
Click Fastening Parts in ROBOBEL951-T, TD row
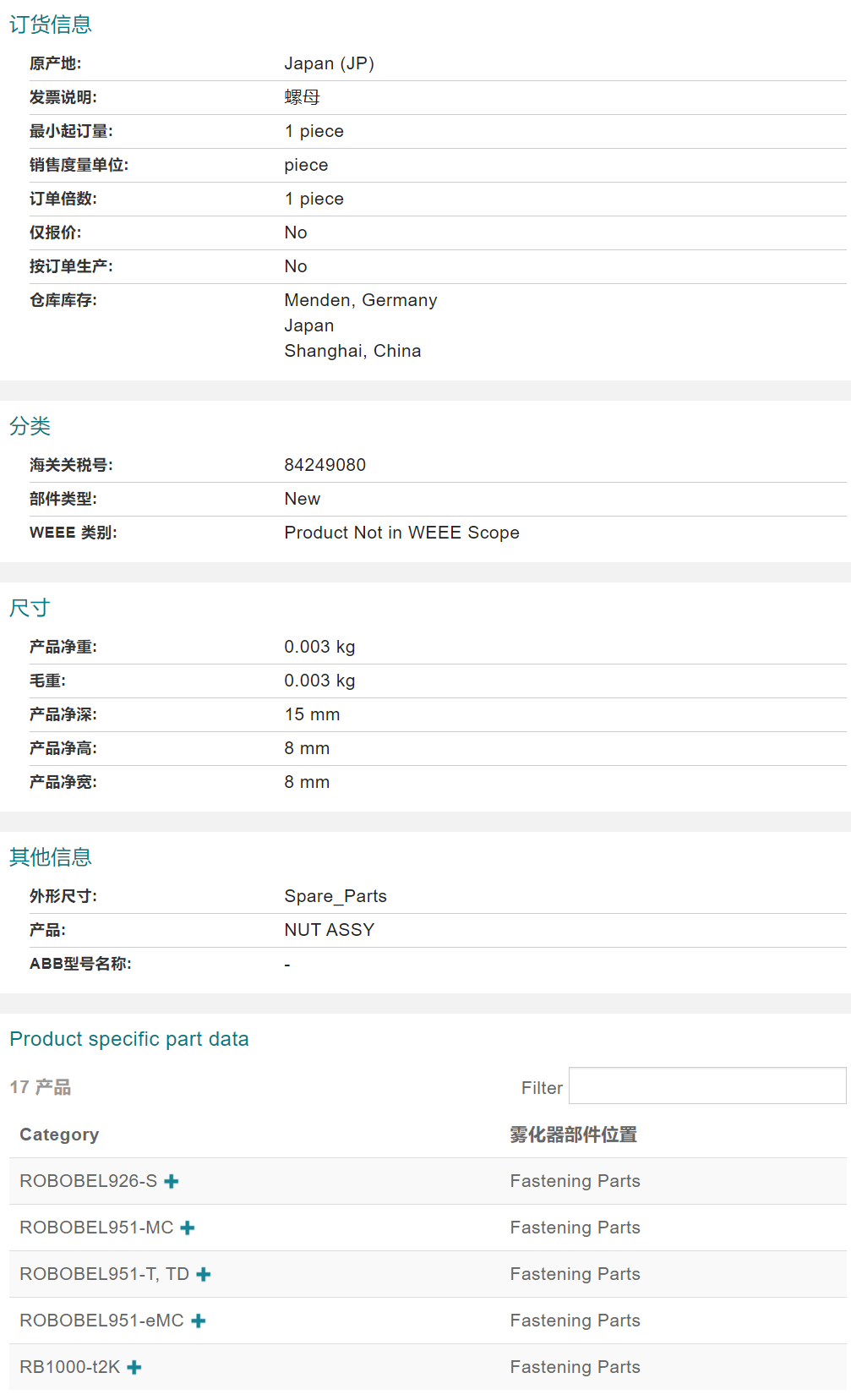click(x=575, y=1274)
